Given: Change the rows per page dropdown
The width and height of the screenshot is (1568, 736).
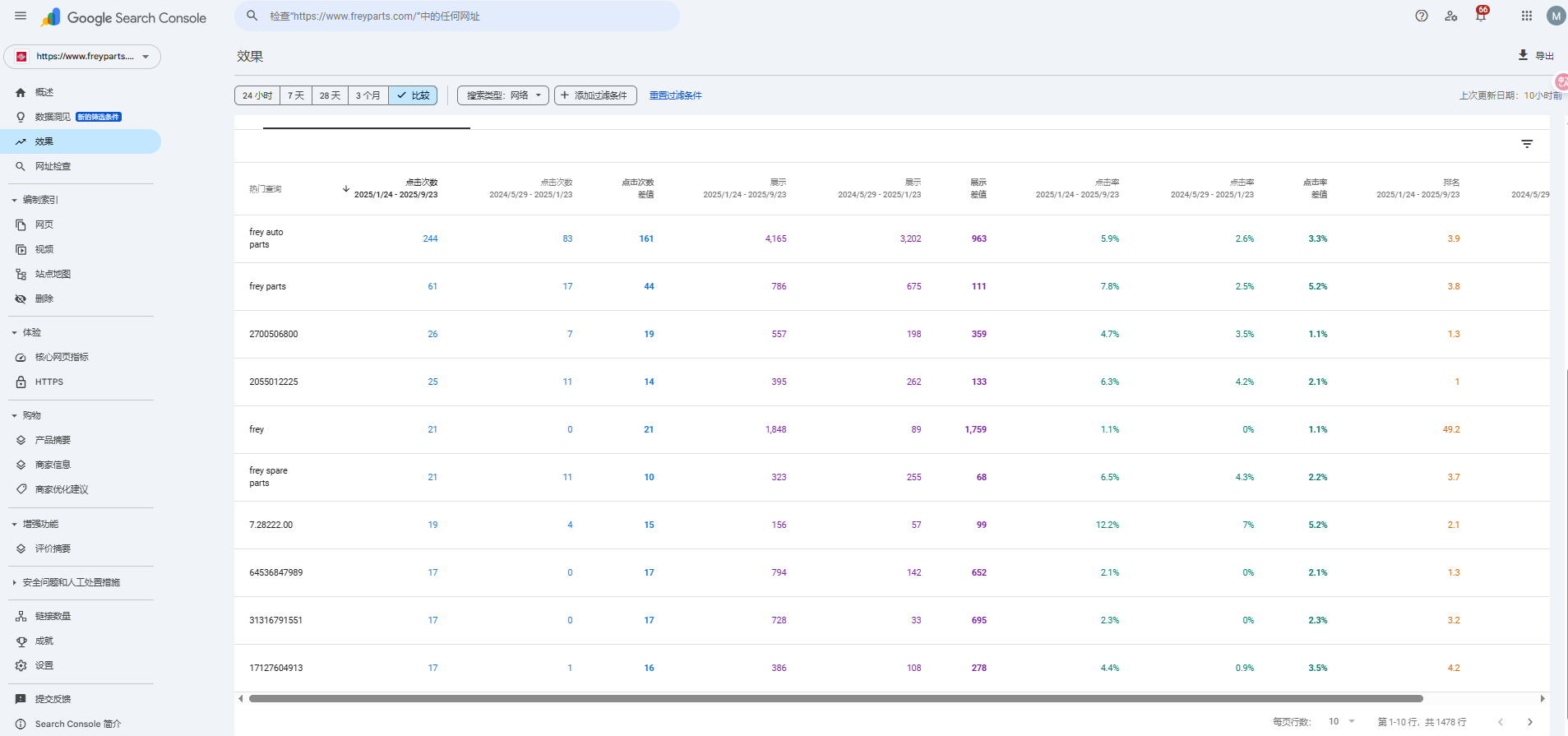Looking at the screenshot, I should click(x=1340, y=721).
